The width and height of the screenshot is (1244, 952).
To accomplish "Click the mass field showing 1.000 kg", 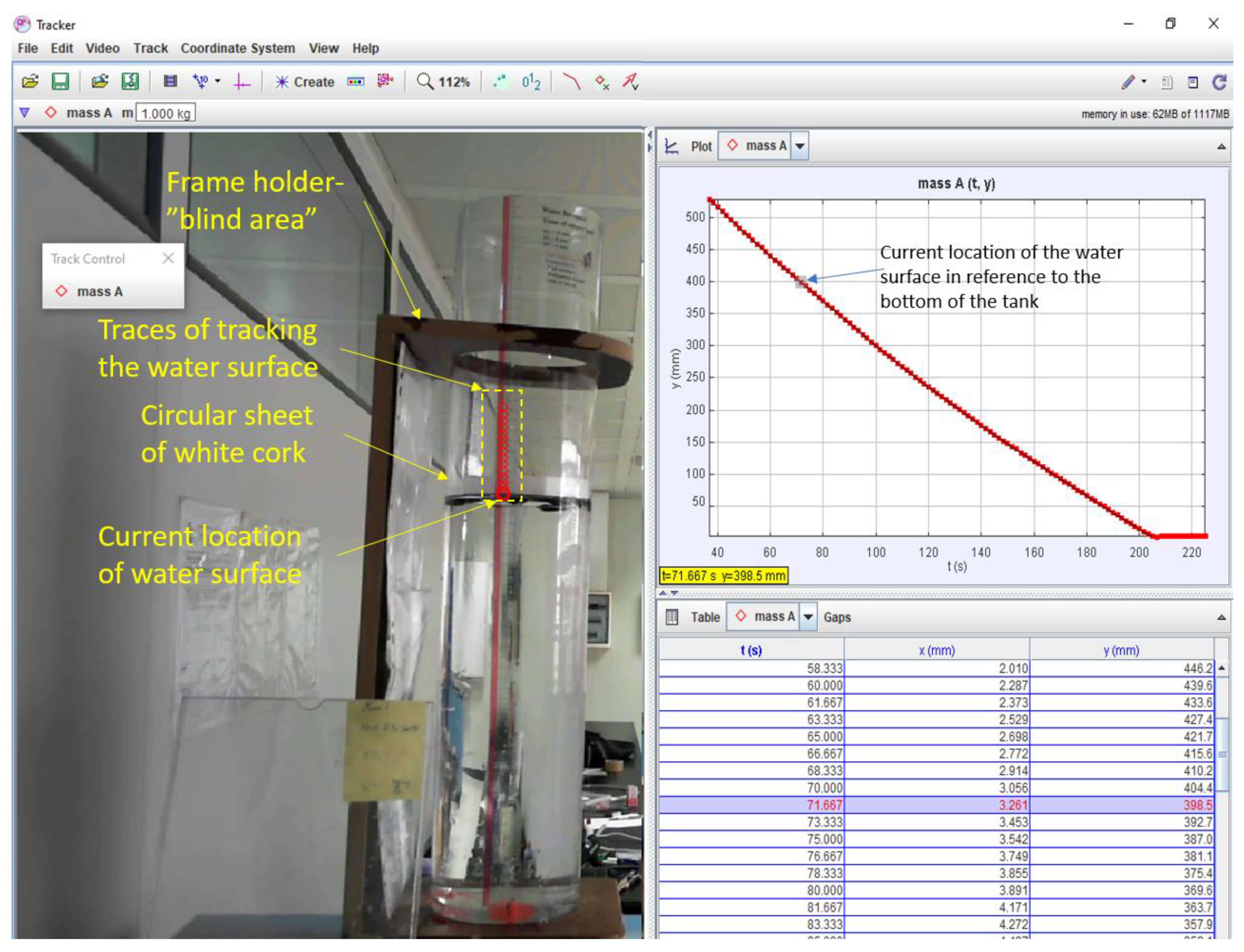I will (x=166, y=113).
